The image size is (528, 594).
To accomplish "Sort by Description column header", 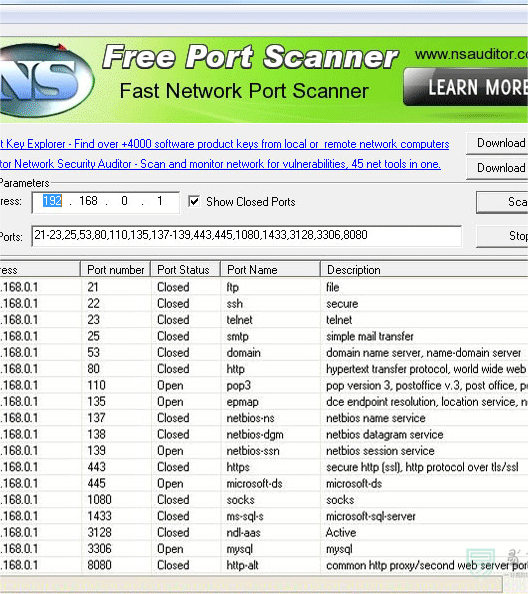I will click(424, 270).
